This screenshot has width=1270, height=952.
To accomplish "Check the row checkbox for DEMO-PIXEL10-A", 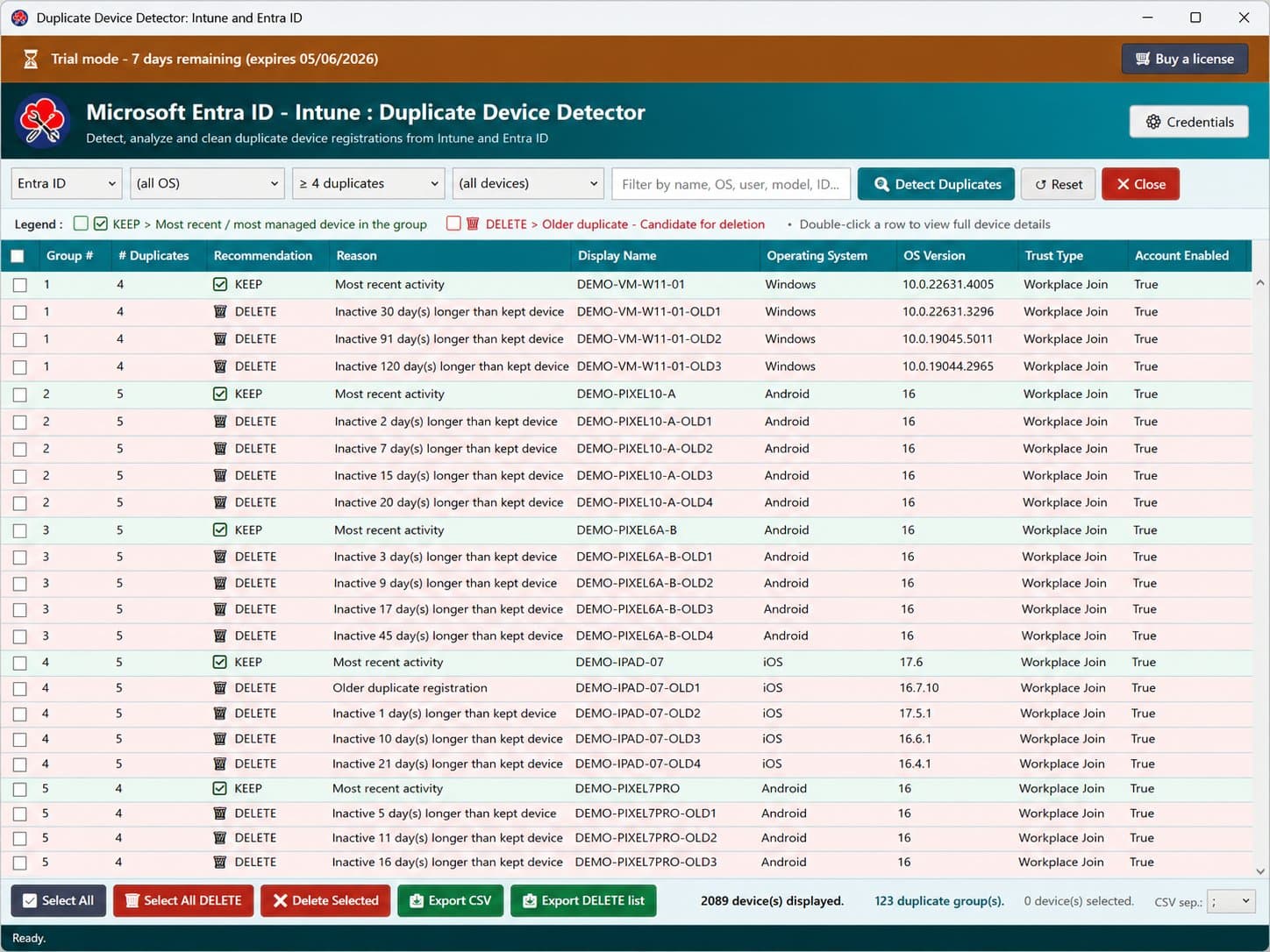I will coord(20,394).
